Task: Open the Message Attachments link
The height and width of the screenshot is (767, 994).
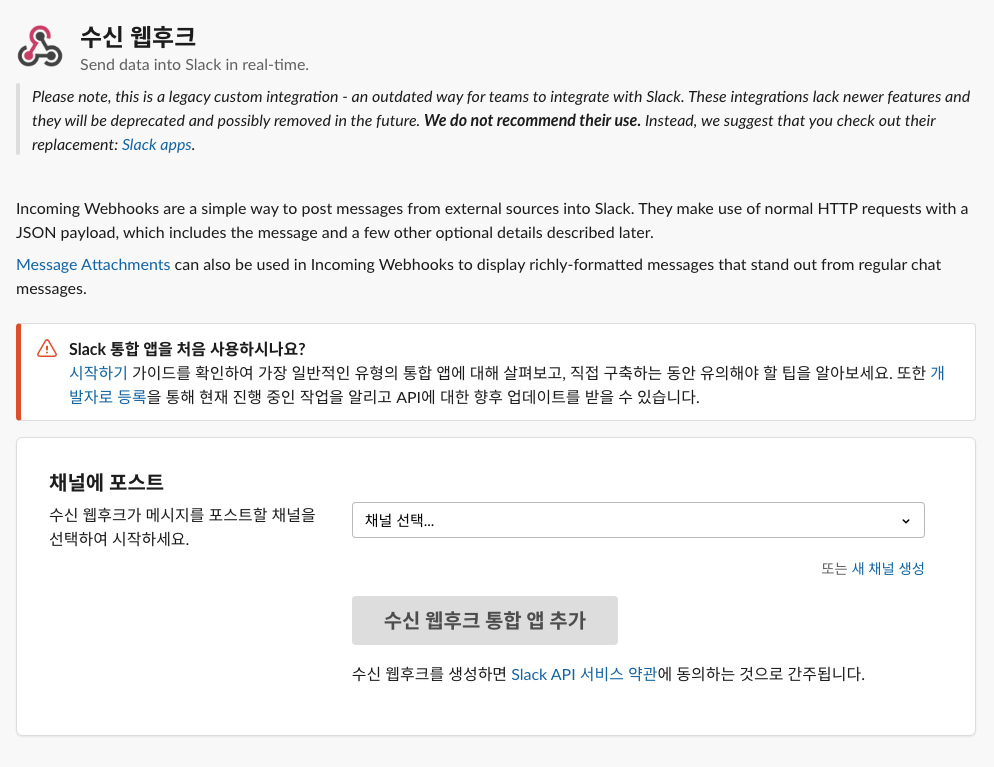Action: click(x=93, y=264)
